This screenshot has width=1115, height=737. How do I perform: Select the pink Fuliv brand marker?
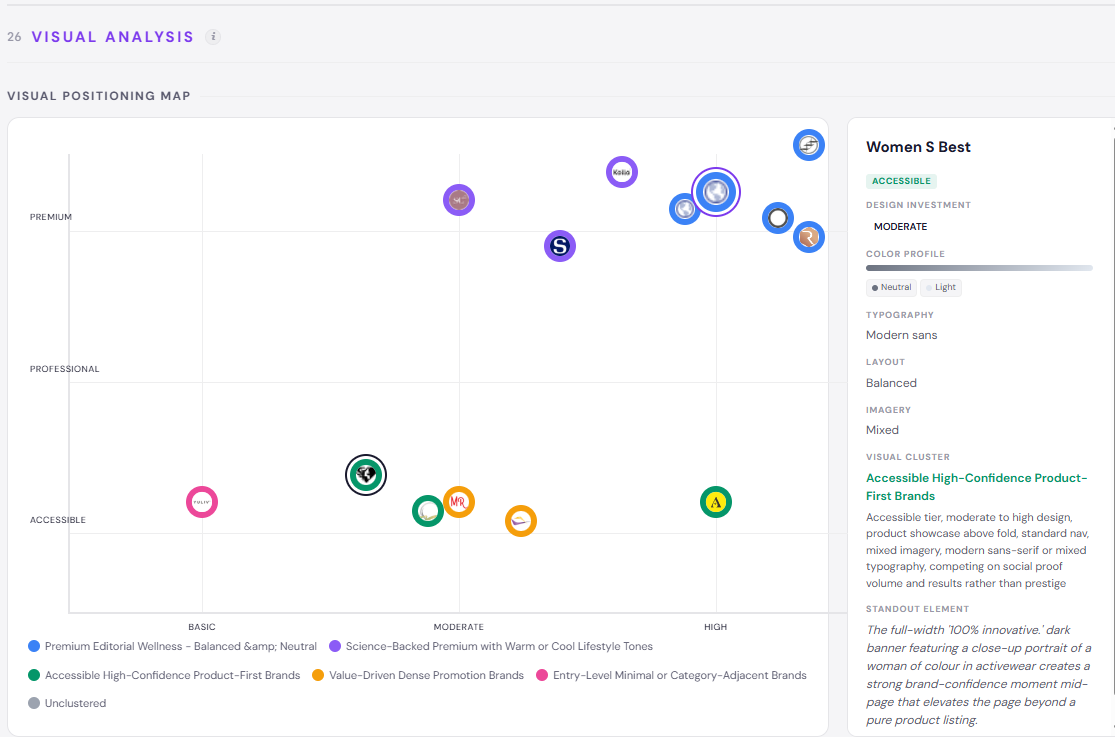(x=202, y=502)
